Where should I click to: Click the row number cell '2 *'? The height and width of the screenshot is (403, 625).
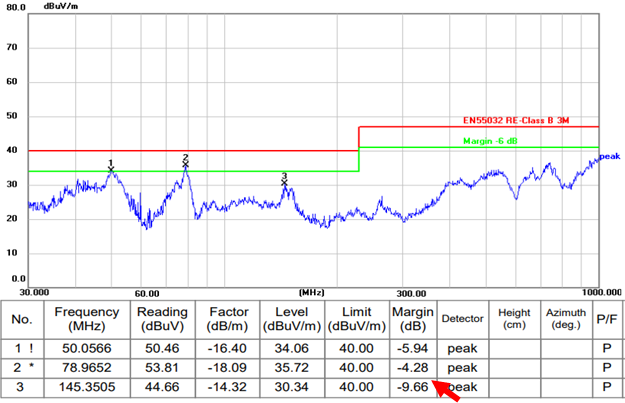click(x=24, y=368)
